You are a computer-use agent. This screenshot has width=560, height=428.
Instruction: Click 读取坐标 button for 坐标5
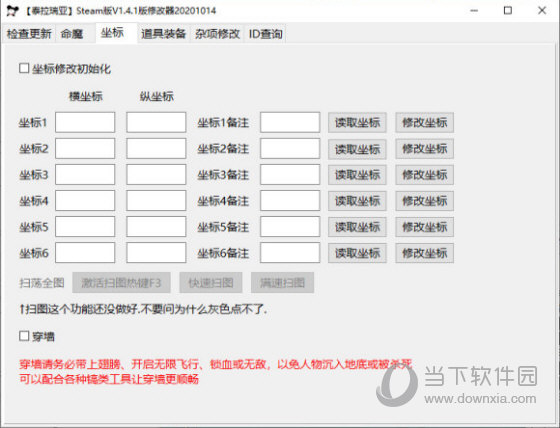pos(357,227)
